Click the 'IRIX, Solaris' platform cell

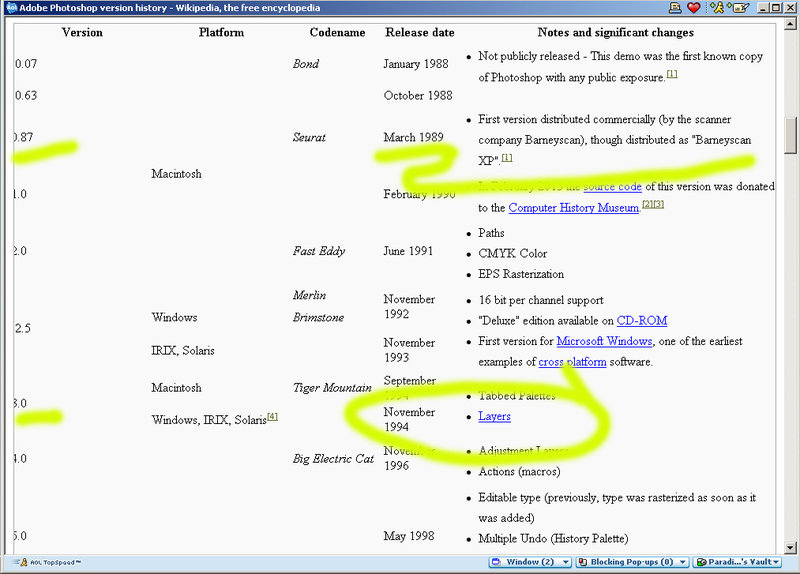point(183,351)
